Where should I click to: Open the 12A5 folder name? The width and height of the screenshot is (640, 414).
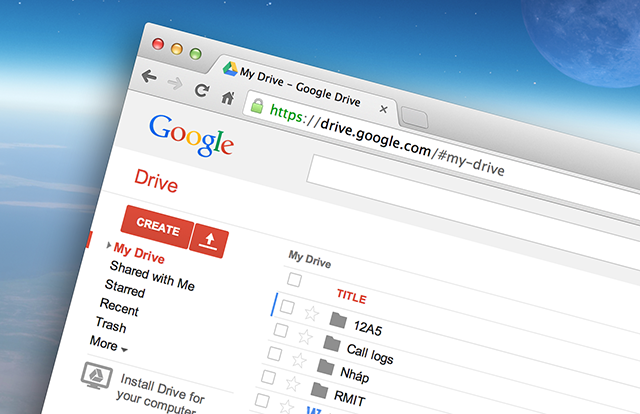coord(368,328)
